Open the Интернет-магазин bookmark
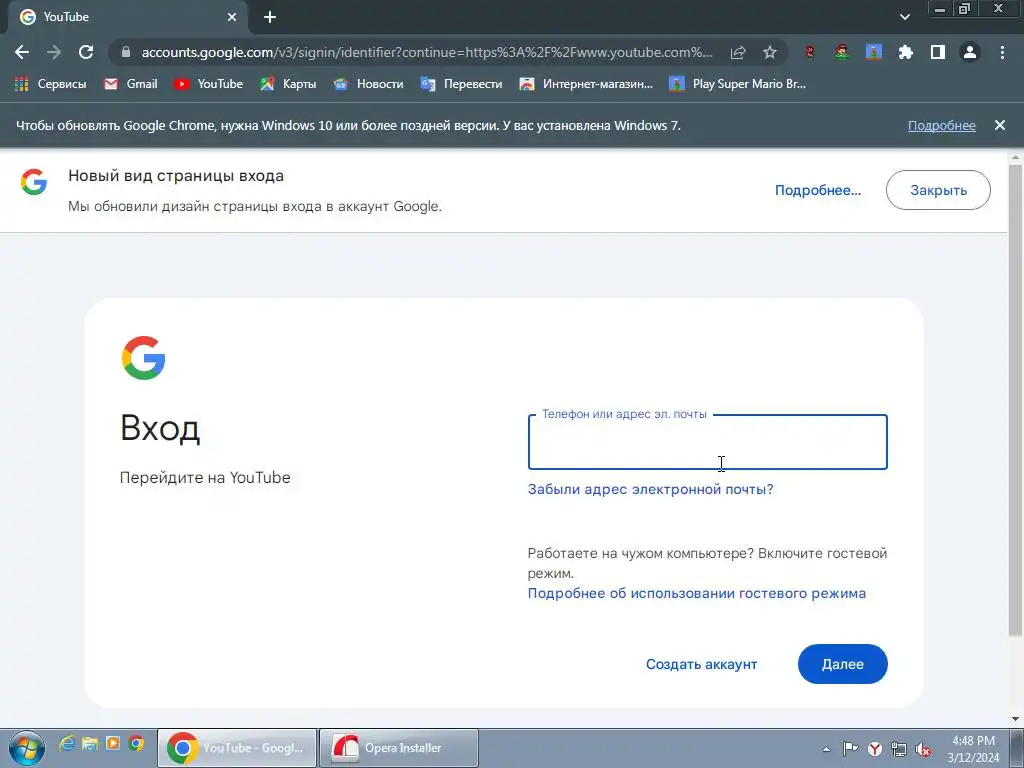1024x768 pixels. click(586, 84)
